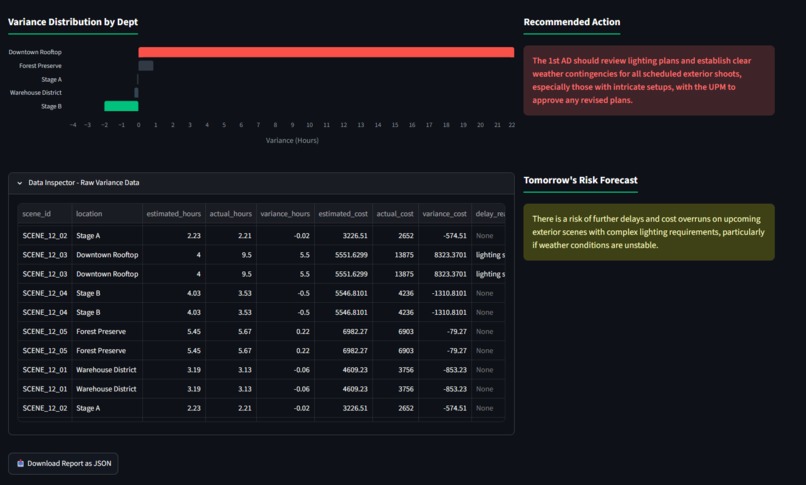This screenshot has height=485, width=806.
Task: Click the yellow risk forecast message box
Action: coord(649,232)
